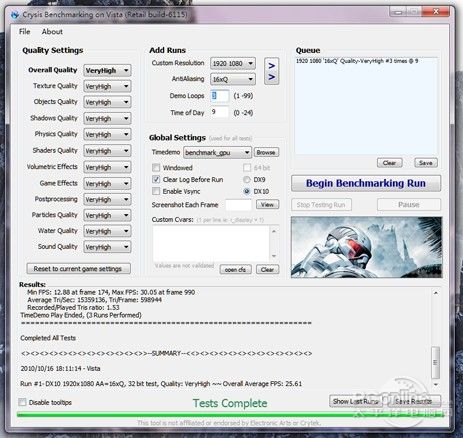The image size is (463, 438).
Task: Click Screenshot Each Frame input field
Action: click(238, 205)
